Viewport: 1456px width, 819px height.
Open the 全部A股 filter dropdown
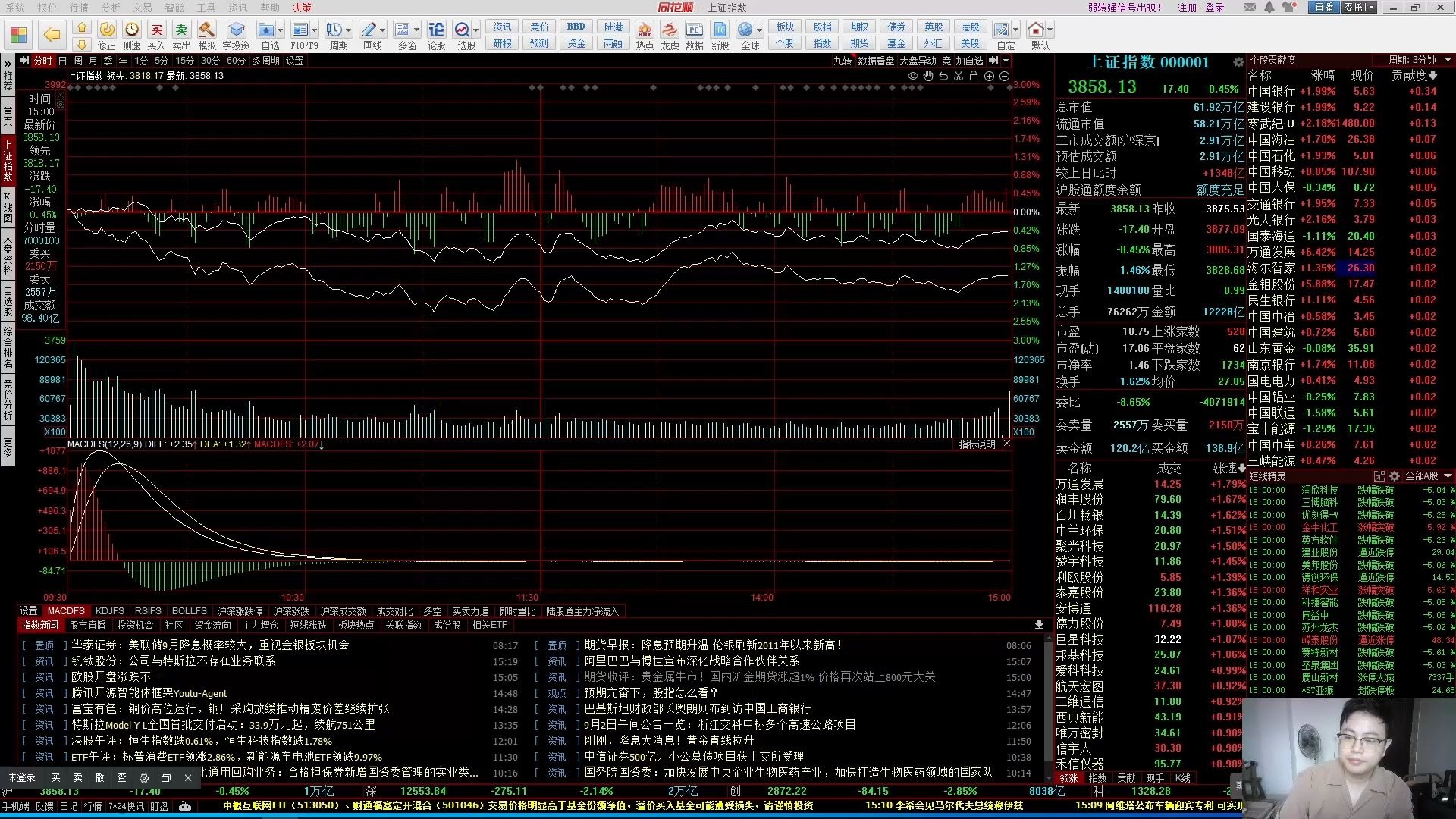[x=1429, y=476]
